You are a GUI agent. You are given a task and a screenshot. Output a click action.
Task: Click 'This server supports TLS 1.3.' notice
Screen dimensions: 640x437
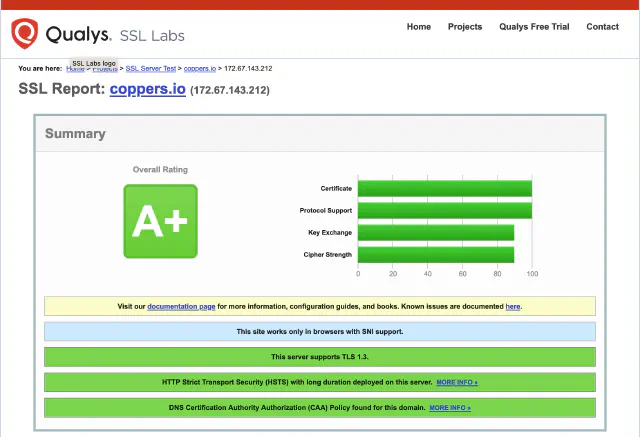(320, 357)
